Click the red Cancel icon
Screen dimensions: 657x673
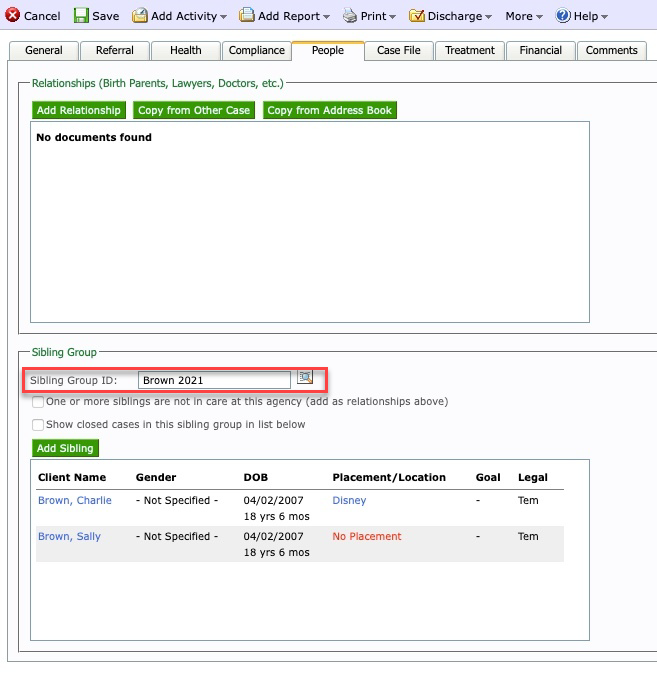(12, 15)
